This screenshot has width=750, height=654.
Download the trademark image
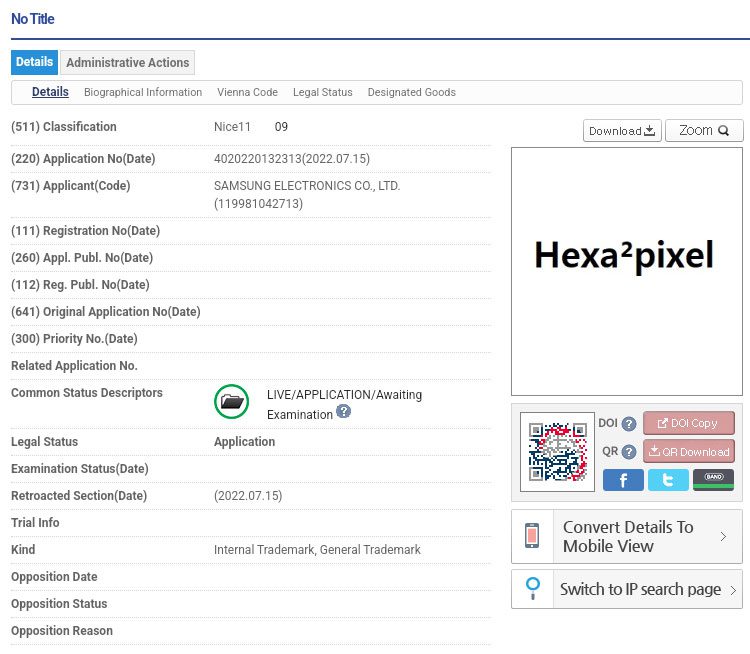tap(622, 131)
